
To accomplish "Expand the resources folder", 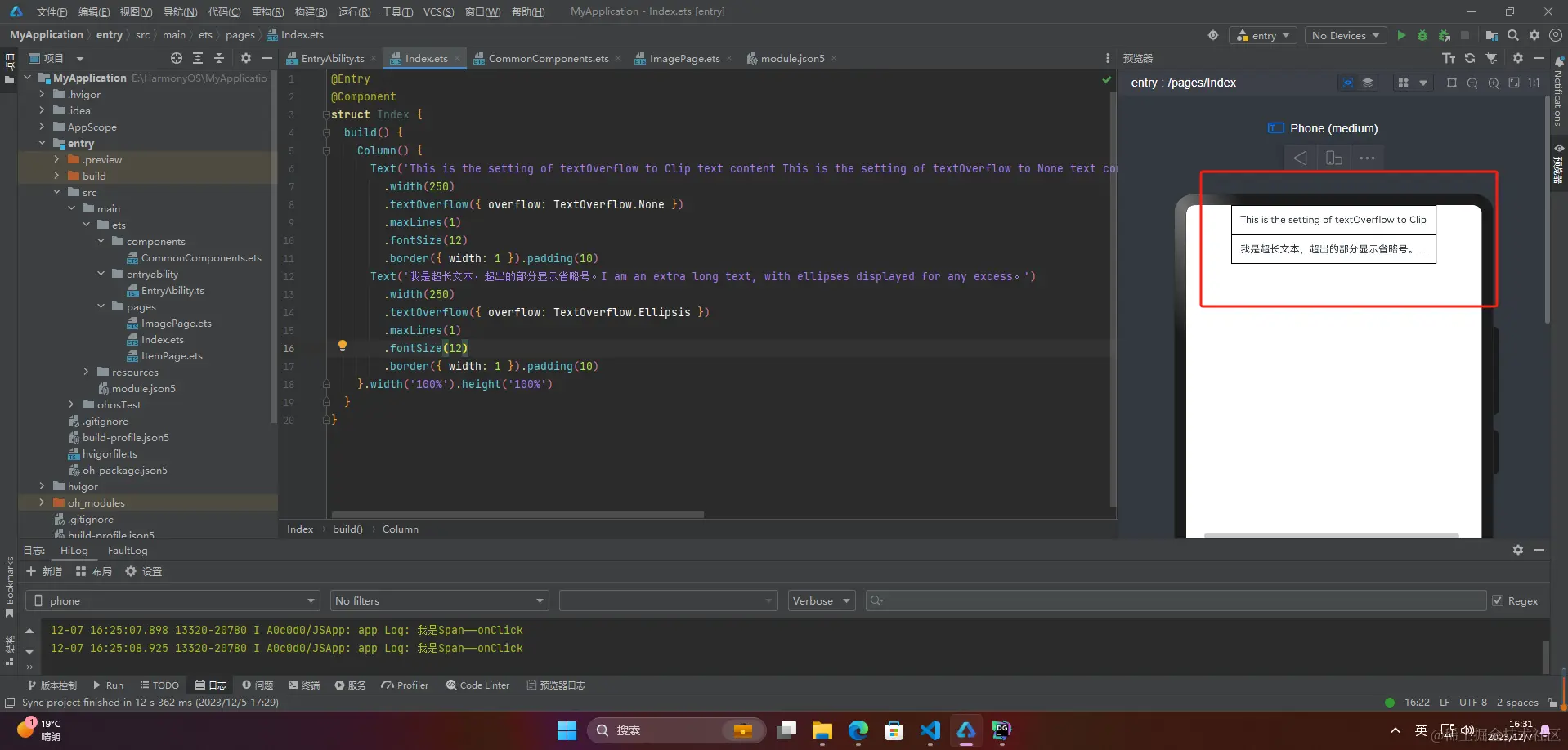I will tap(87, 372).
